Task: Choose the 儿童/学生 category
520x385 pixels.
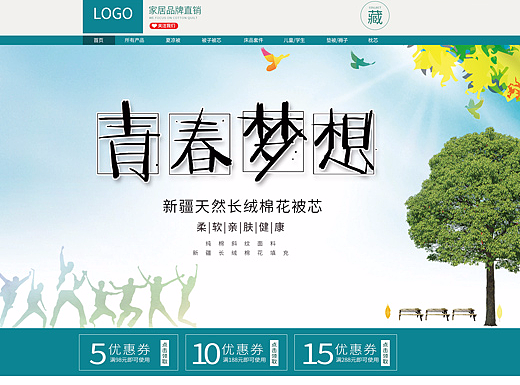Action: pos(294,40)
